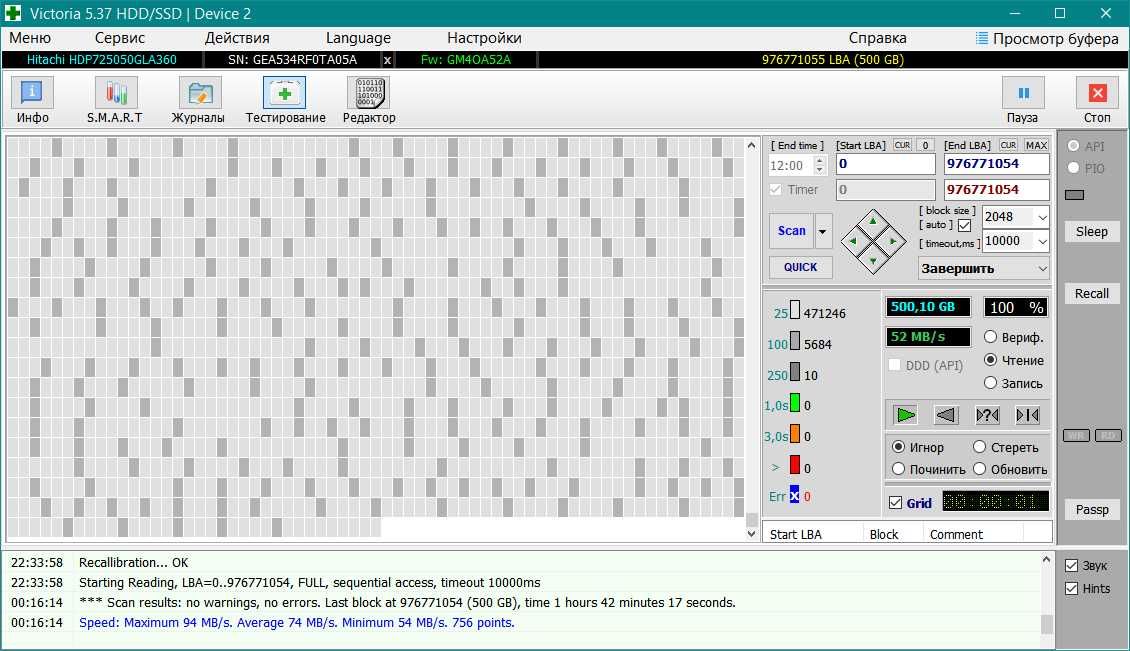Open the Справка help menu
The image size is (1130, 651).
(x=877, y=38)
